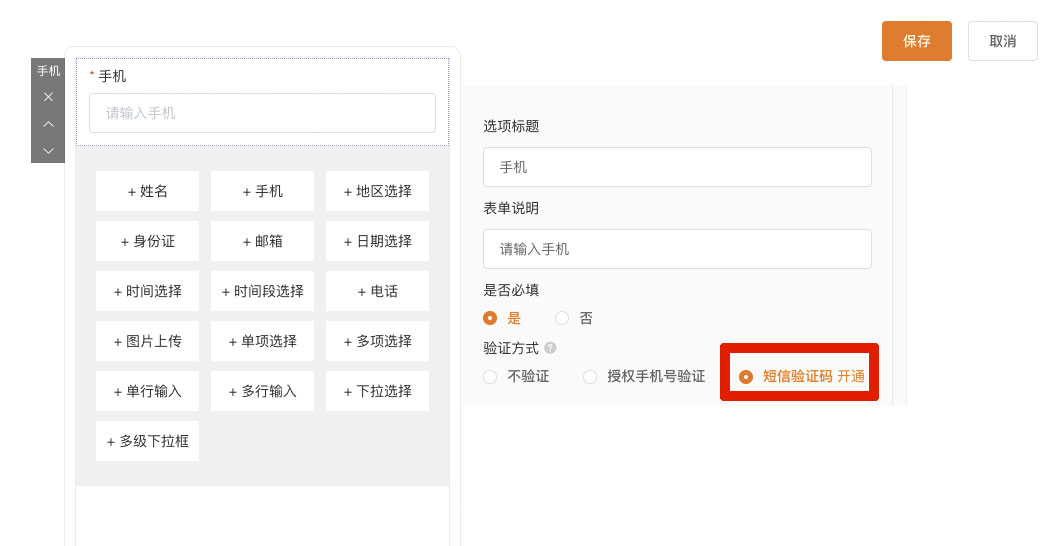Move field down with the down arrow icon
Image resolution: width=1048 pixels, height=546 pixels.
click(x=48, y=150)
